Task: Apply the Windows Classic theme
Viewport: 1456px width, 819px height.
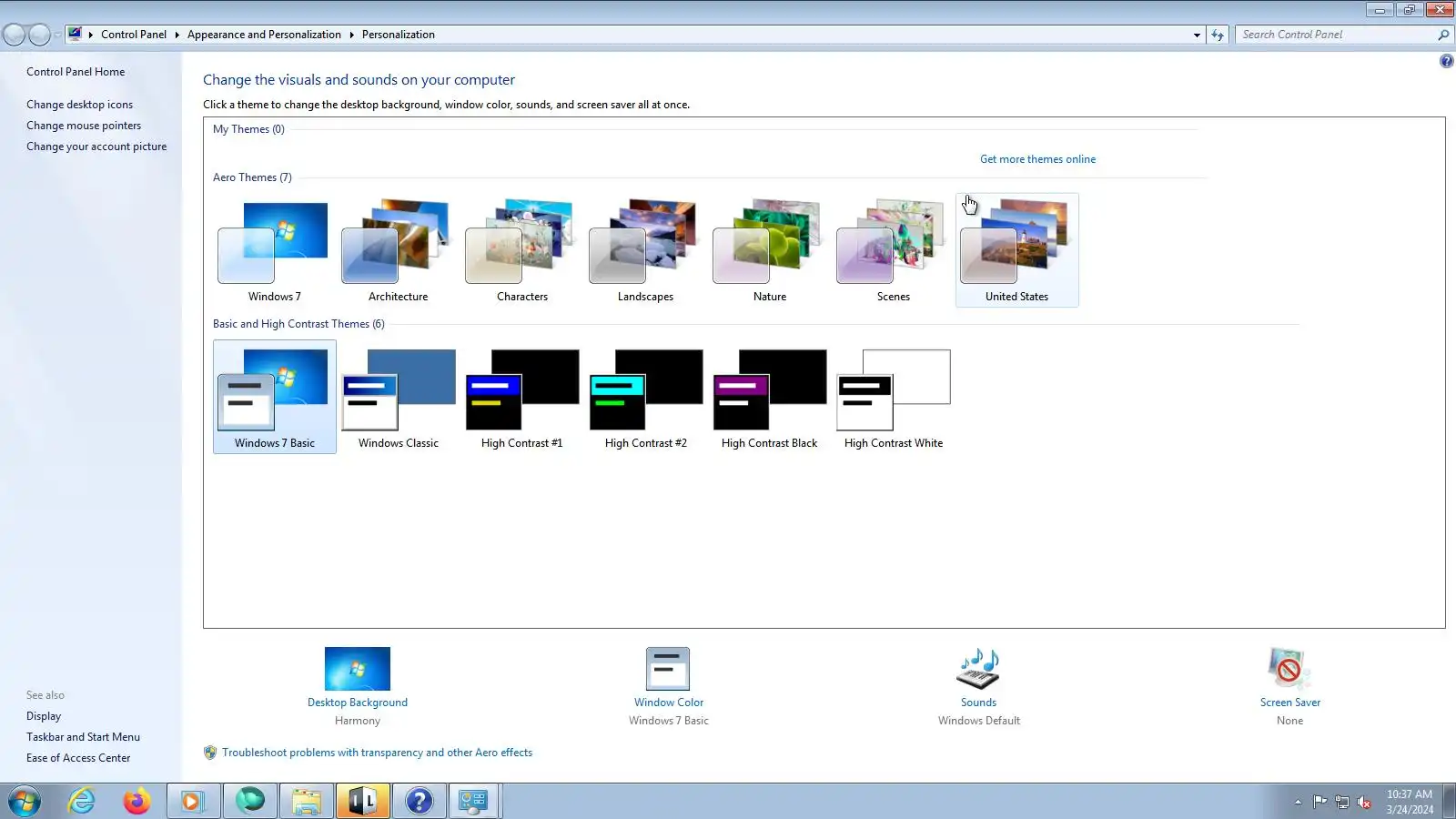Action: [x=398, y=397]
